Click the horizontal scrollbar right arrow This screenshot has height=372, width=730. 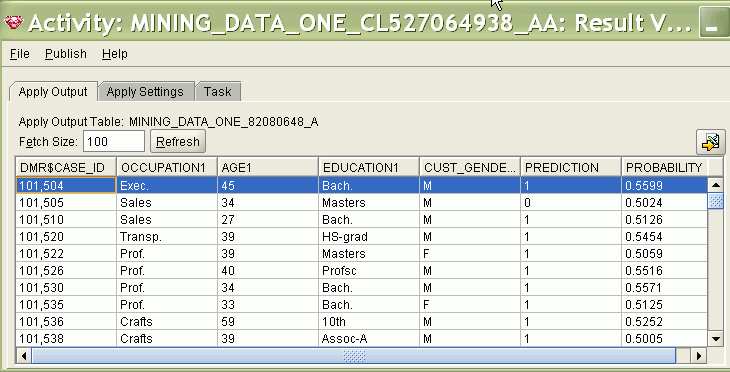tap(698, 356)
